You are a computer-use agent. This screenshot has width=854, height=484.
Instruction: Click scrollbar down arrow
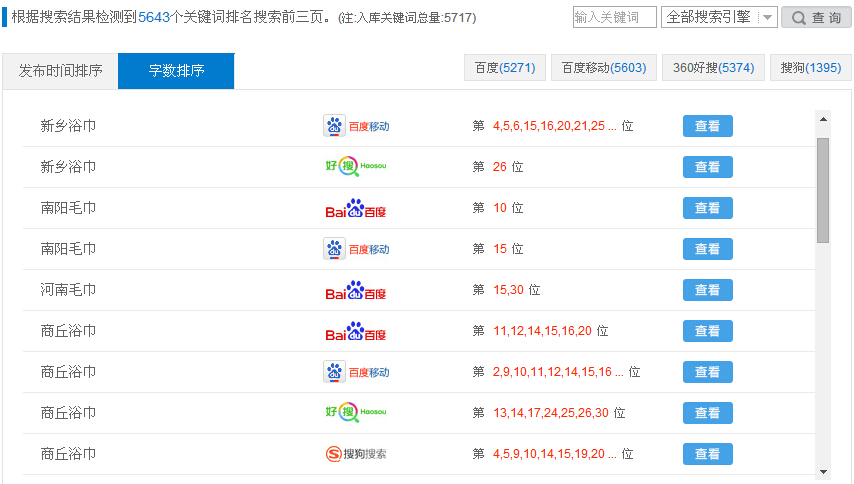point(823,471)
